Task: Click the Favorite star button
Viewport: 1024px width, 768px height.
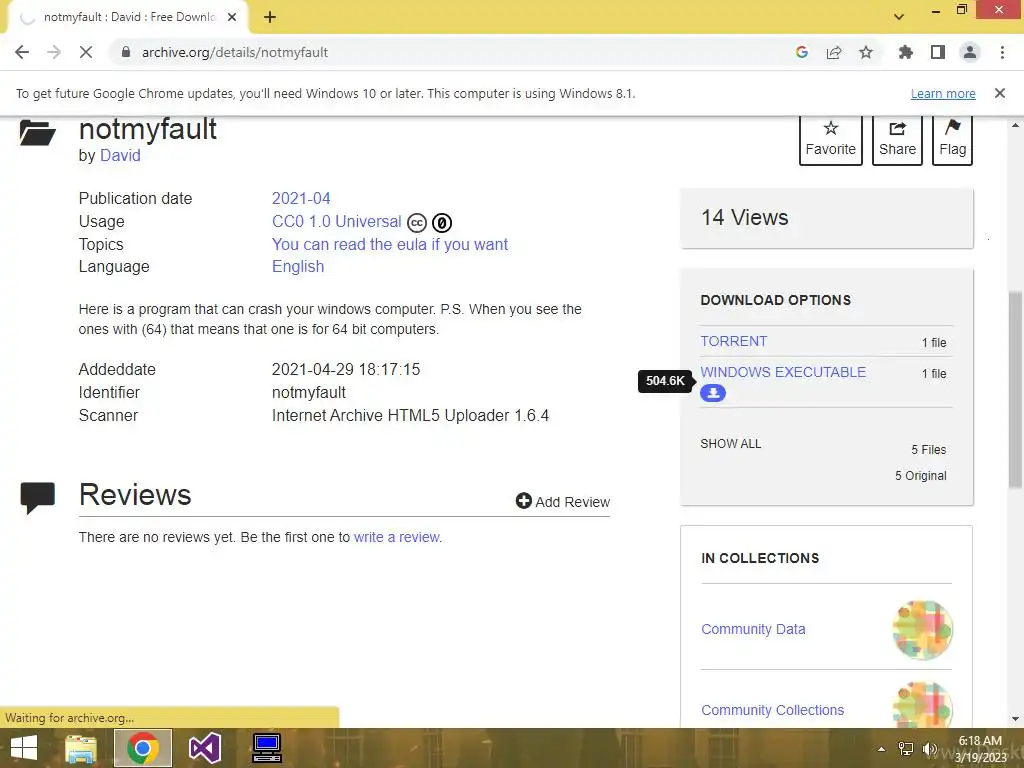Action: pos(831,139)
